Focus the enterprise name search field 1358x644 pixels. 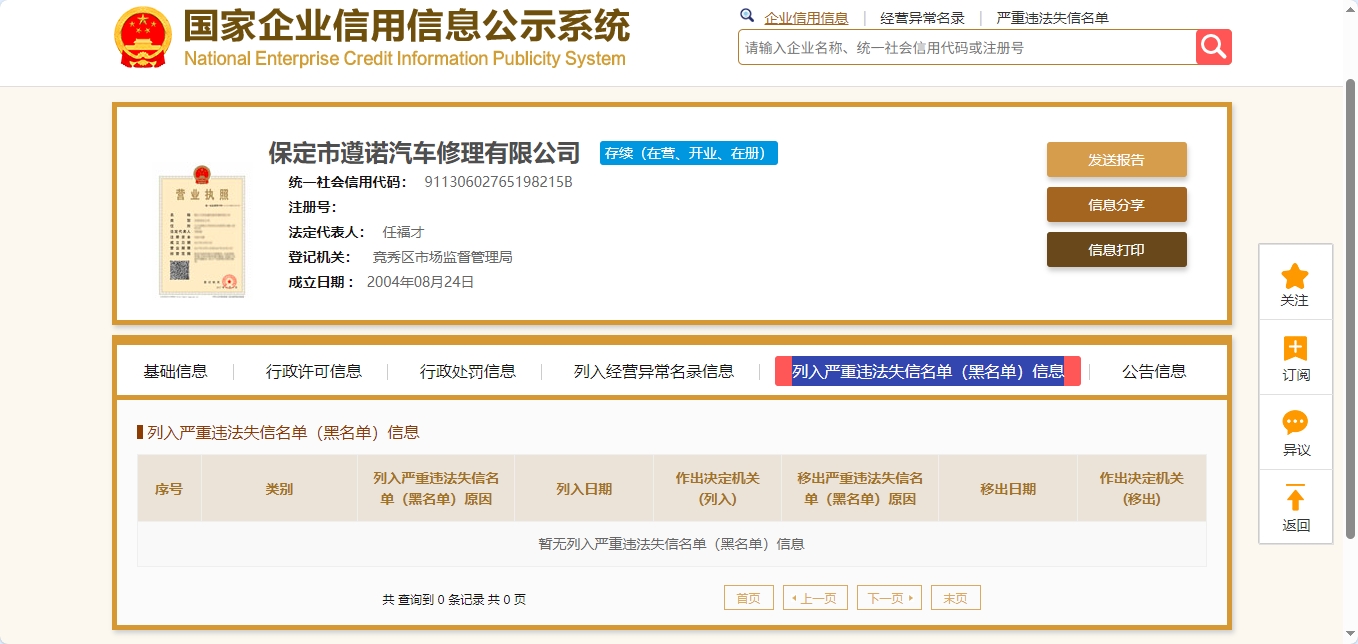tap(967, 47)
